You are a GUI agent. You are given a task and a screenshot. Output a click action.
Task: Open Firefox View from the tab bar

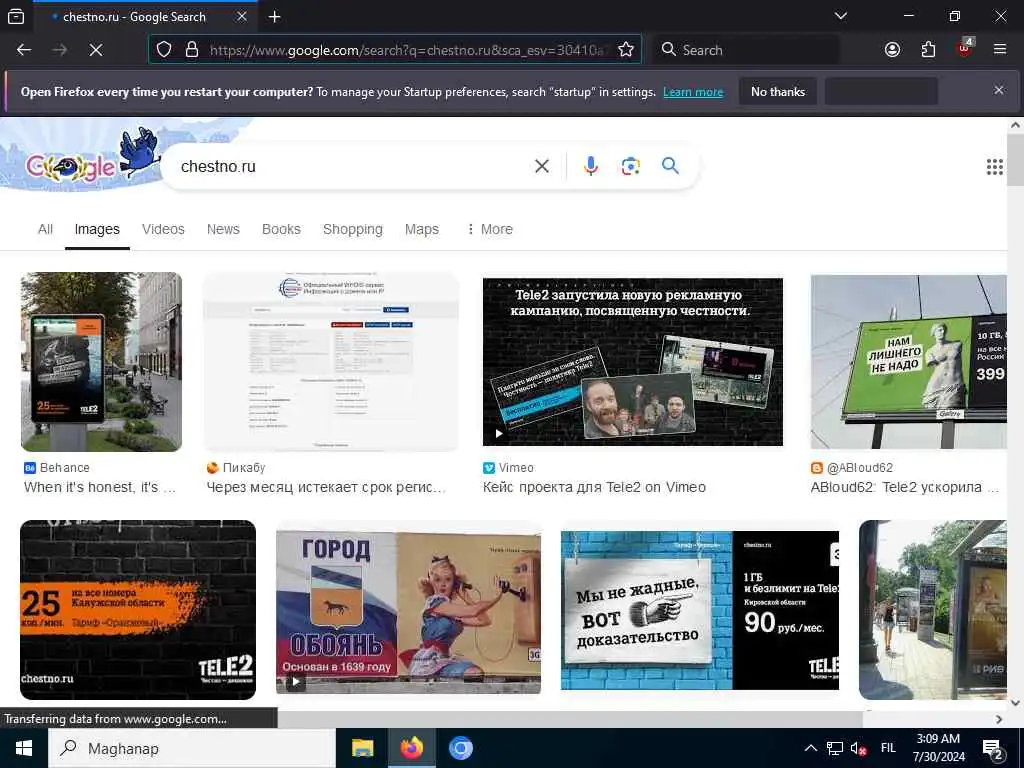coord(16,16)
